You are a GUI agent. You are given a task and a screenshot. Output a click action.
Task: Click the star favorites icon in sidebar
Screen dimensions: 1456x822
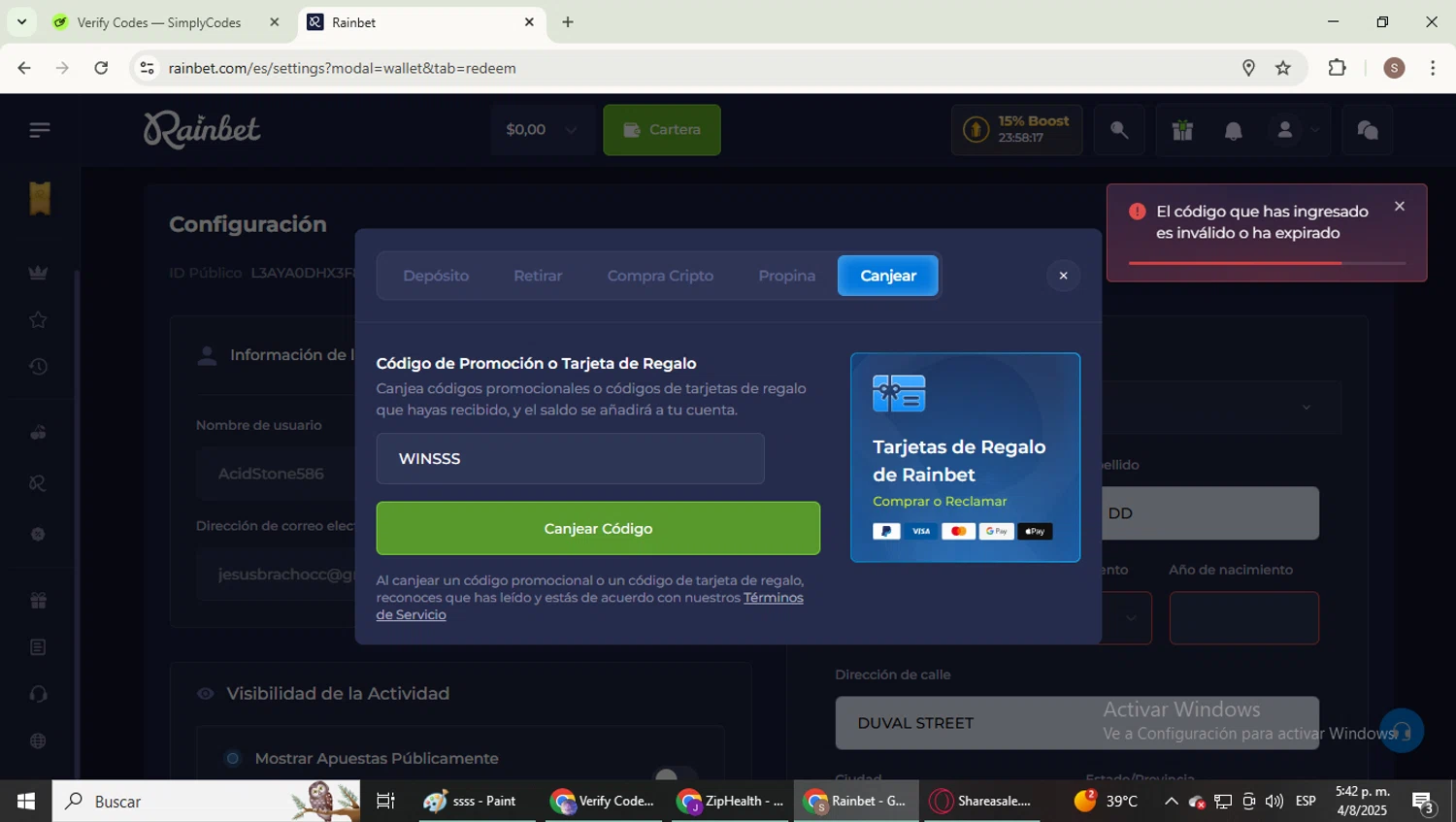(x=38, y=319)
